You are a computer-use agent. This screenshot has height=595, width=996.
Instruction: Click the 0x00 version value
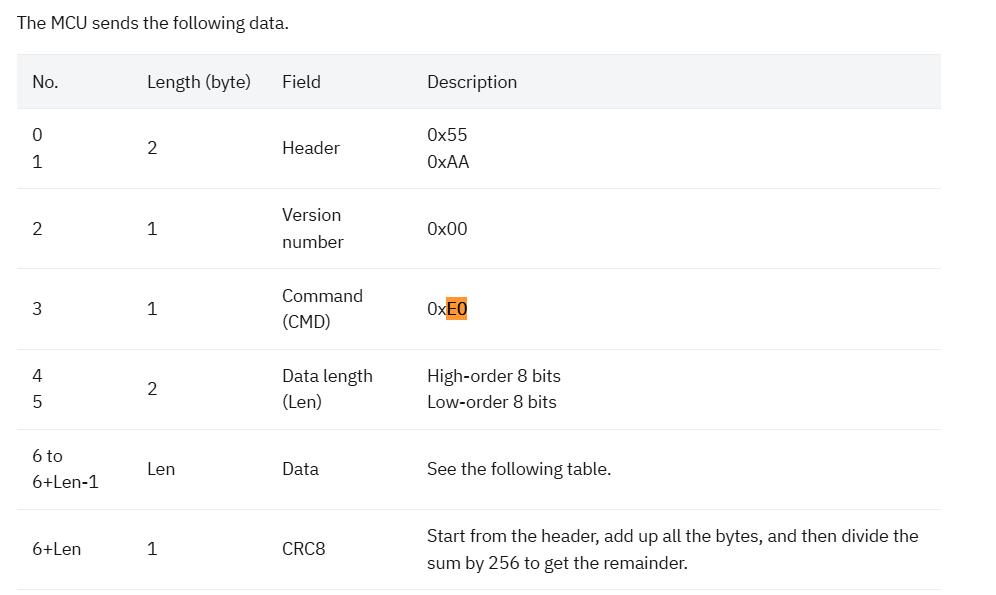click(447, 229)
